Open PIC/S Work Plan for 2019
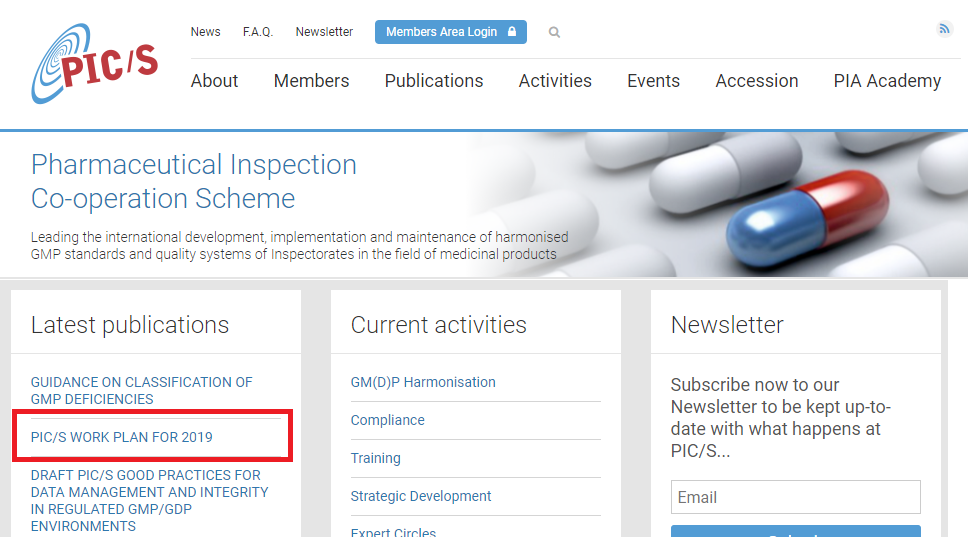968x537 pixels. coord(122,437)
